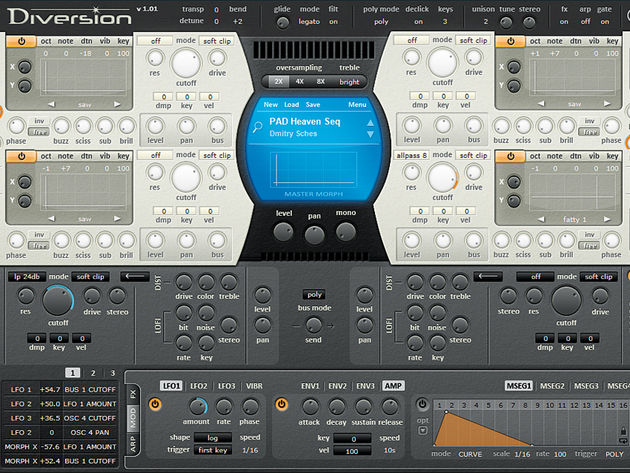Click the unison stereo knob
Screen dimensions: 630x473
point(529,23)
